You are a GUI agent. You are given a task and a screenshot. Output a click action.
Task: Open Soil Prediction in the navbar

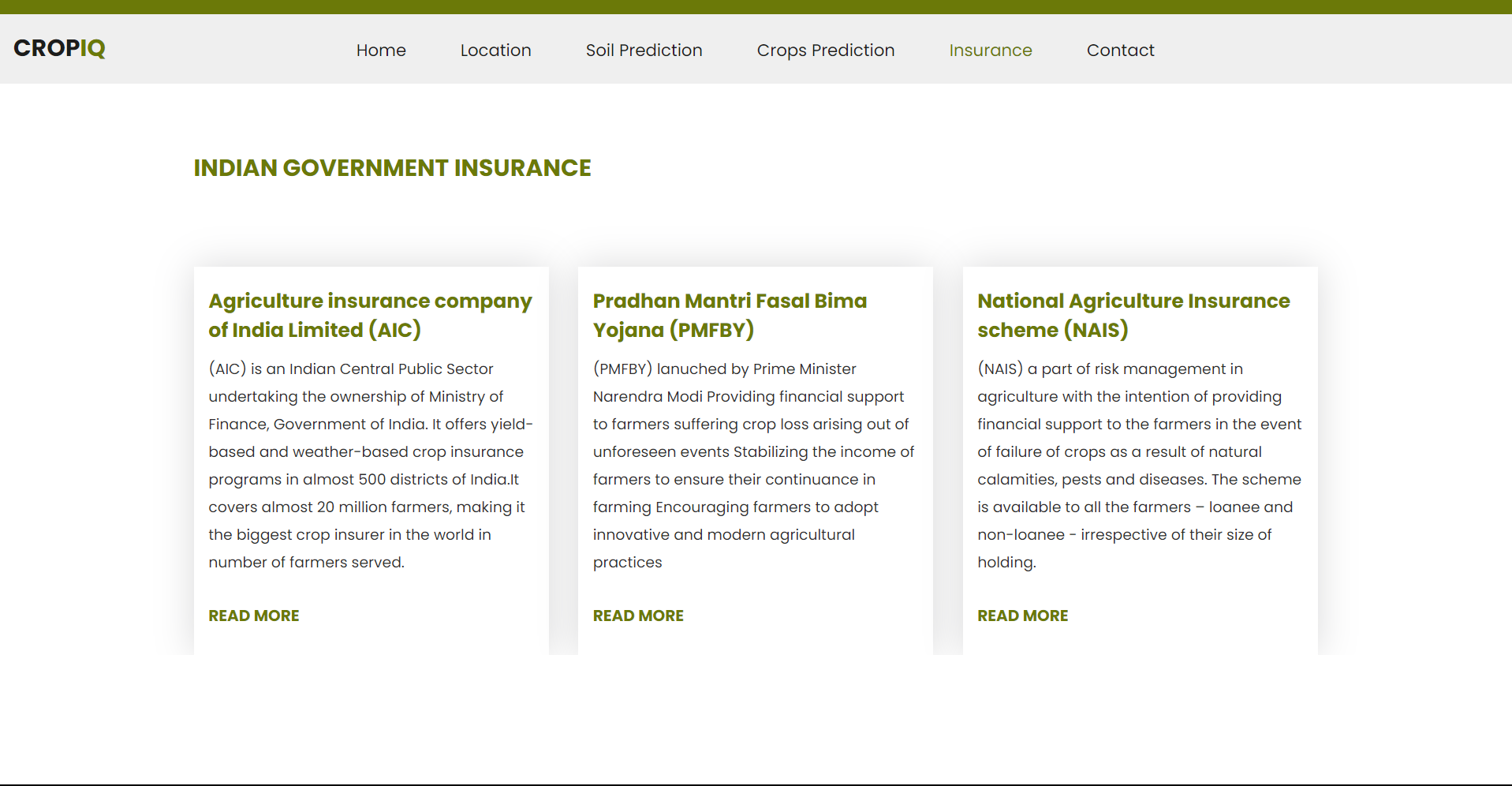(x=644, y=51)
